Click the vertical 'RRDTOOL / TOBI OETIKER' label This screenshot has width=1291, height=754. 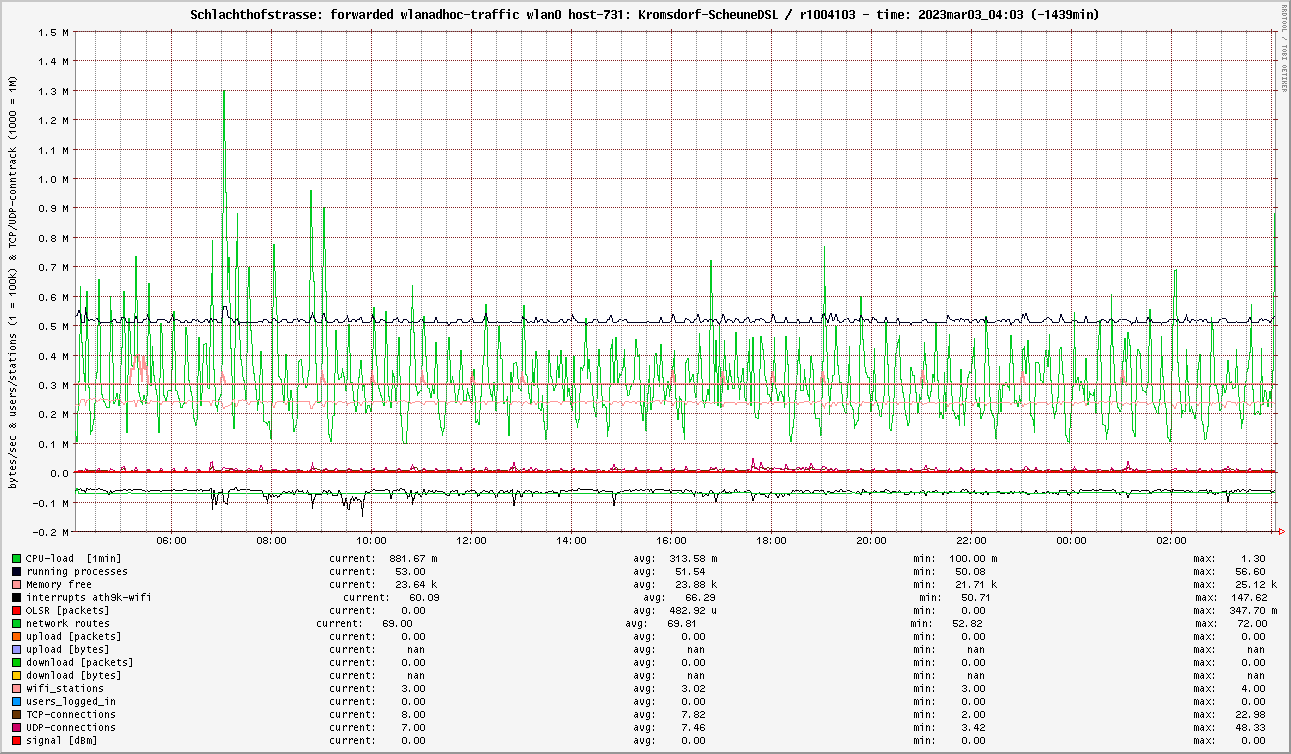[x=1284, y=48]
